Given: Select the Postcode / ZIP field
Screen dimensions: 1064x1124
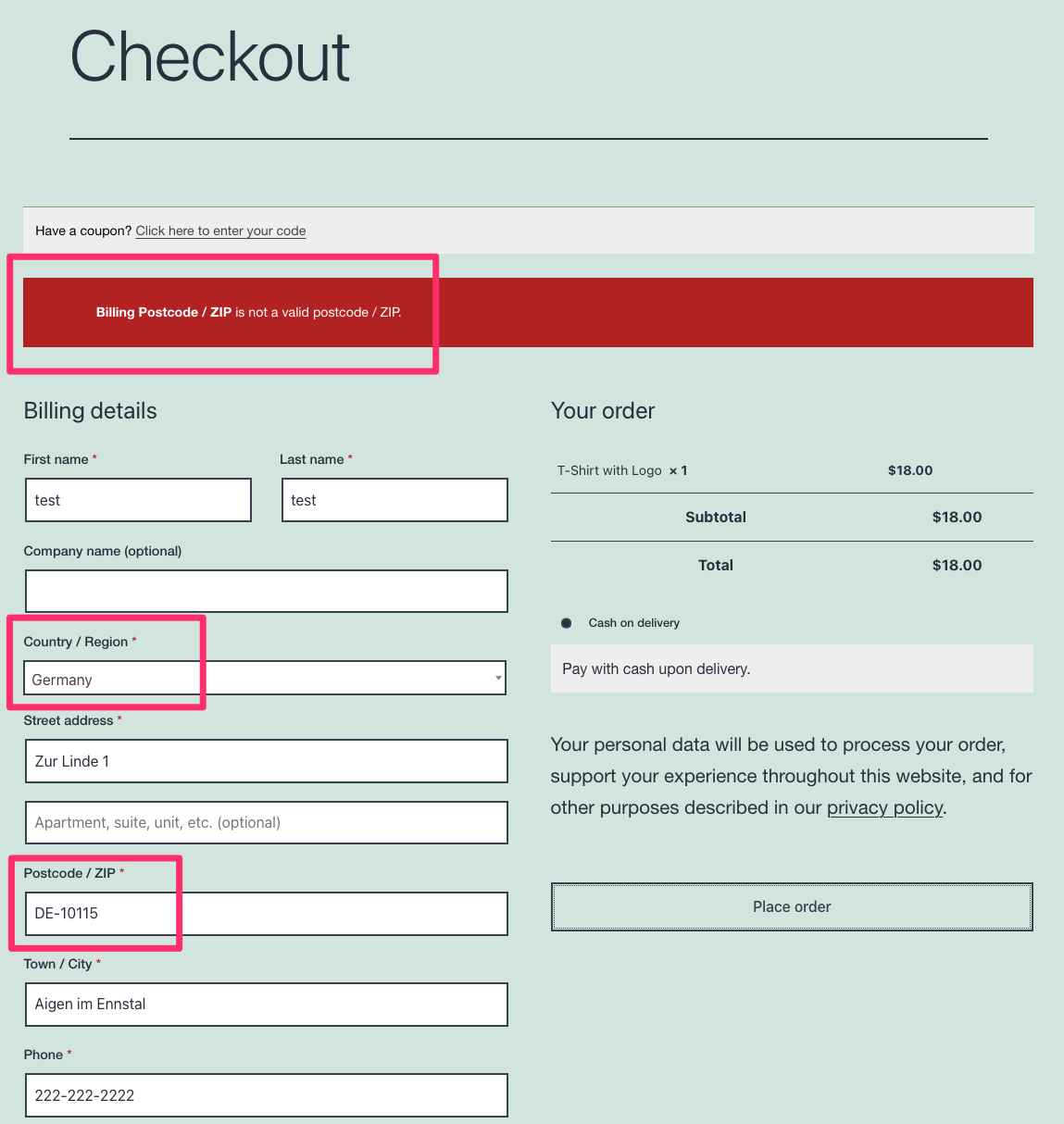Looking at the screenshot, I should point(266,914).
